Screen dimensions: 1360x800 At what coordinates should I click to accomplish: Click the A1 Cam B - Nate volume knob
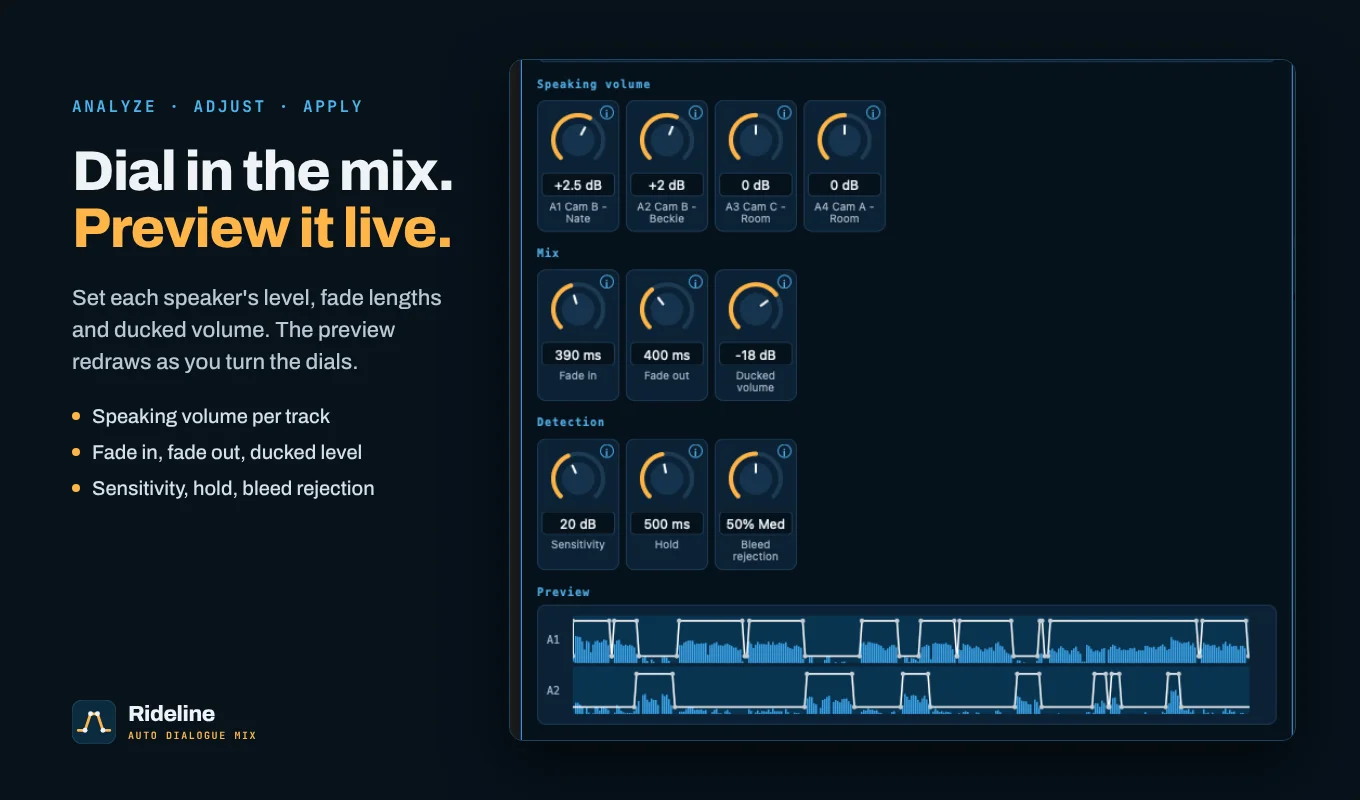[578, 139]
